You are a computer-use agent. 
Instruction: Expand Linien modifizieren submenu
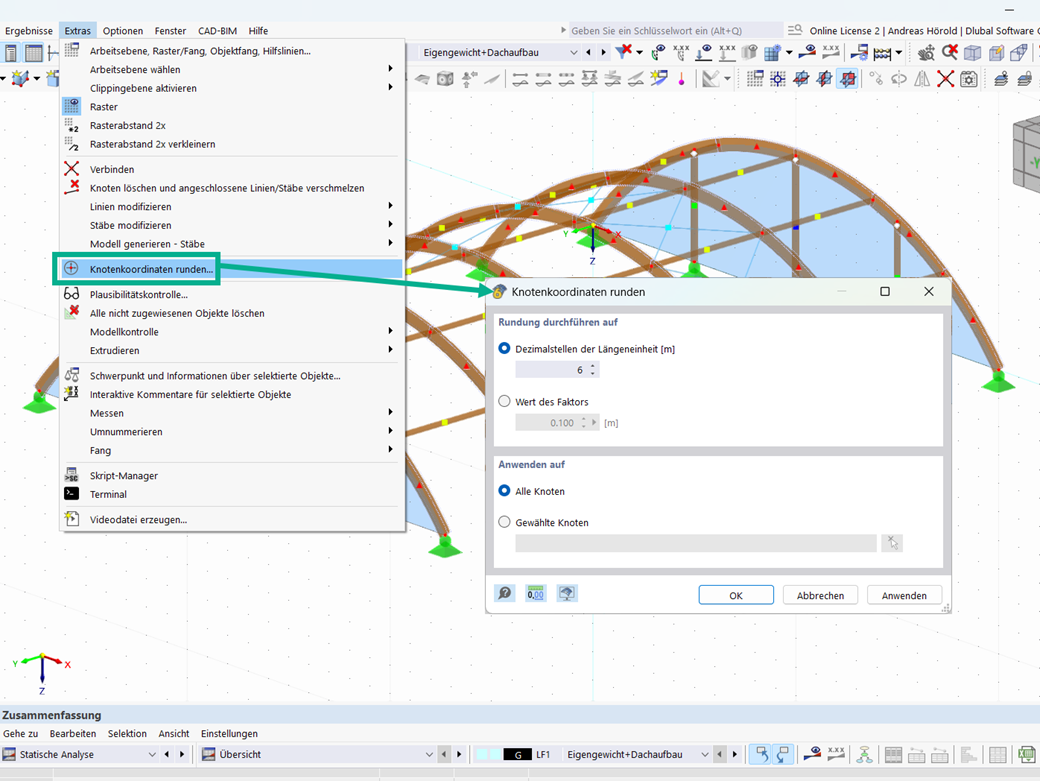[x=232, y=206]
